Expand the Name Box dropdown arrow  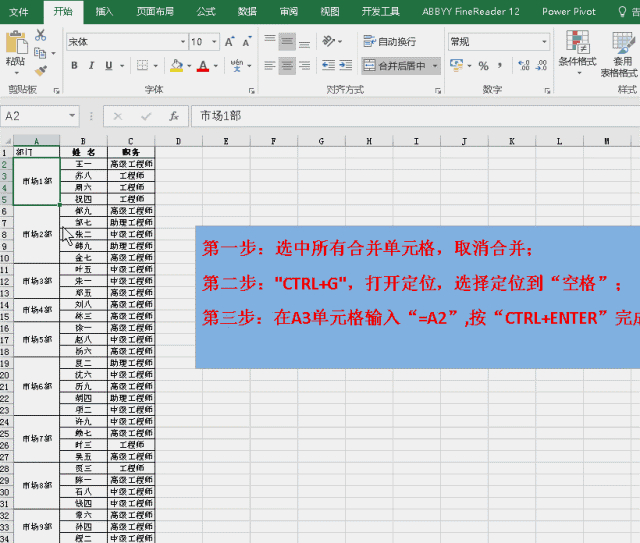[x=72, y=116]
